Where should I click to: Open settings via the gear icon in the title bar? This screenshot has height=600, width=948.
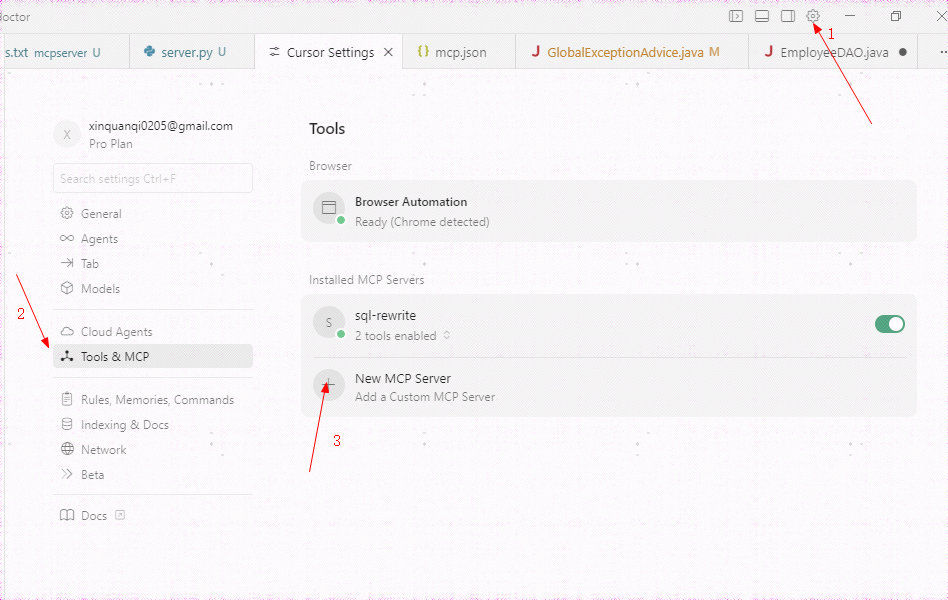(x=813, y=16)
